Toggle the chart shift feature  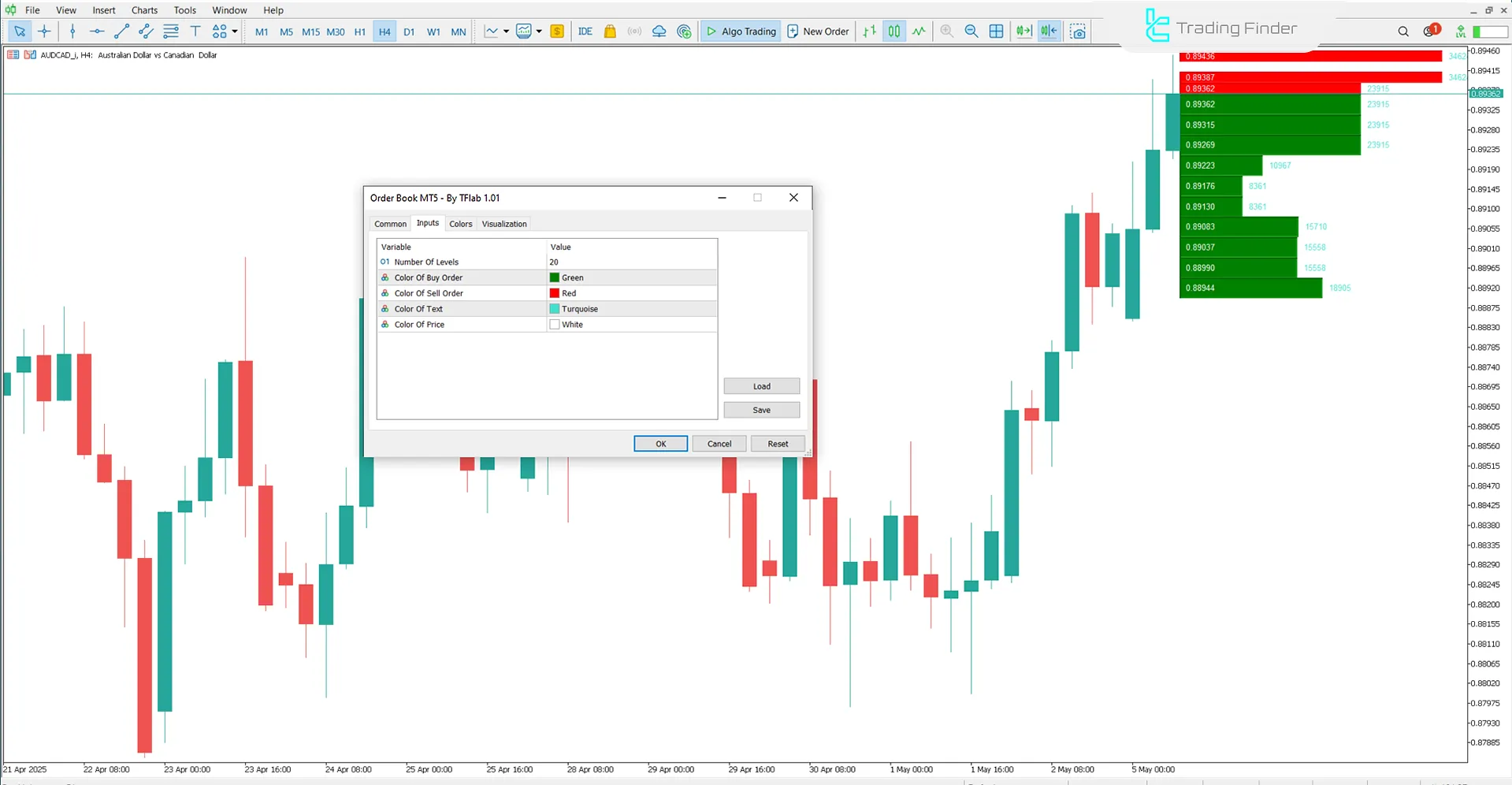(x=1049, y=32)
